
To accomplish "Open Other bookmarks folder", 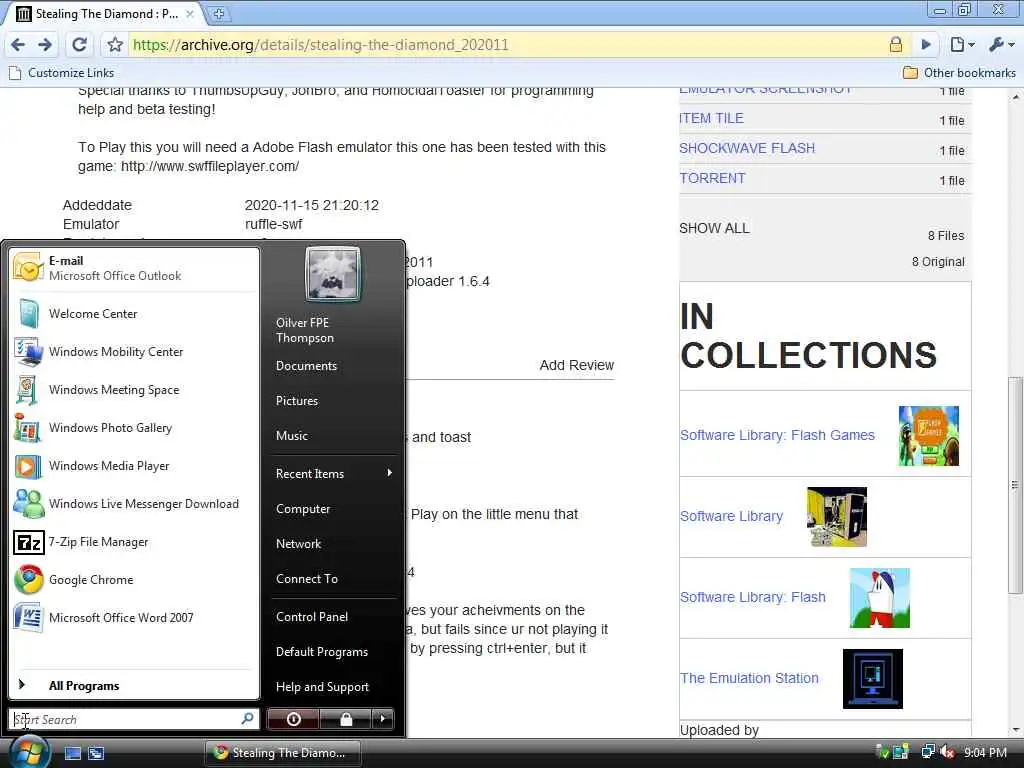I will [x=959, y=72].
